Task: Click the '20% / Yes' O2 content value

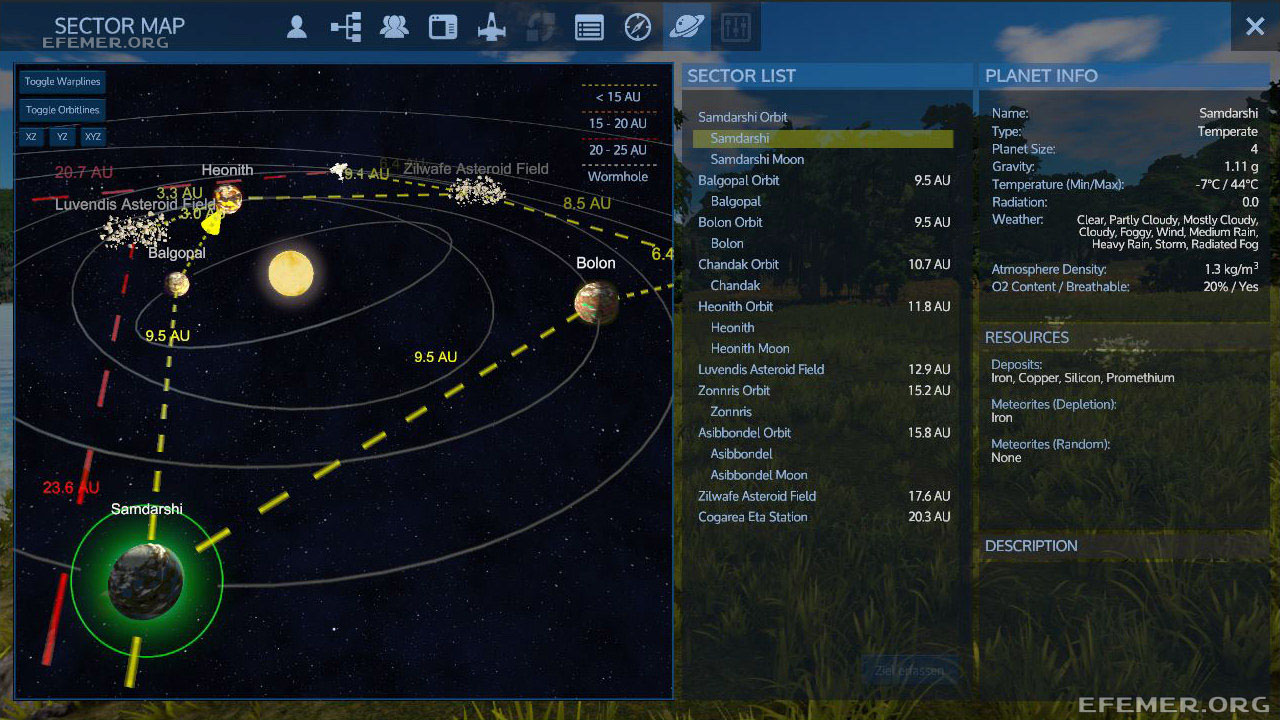Action: coord(1231,287)
